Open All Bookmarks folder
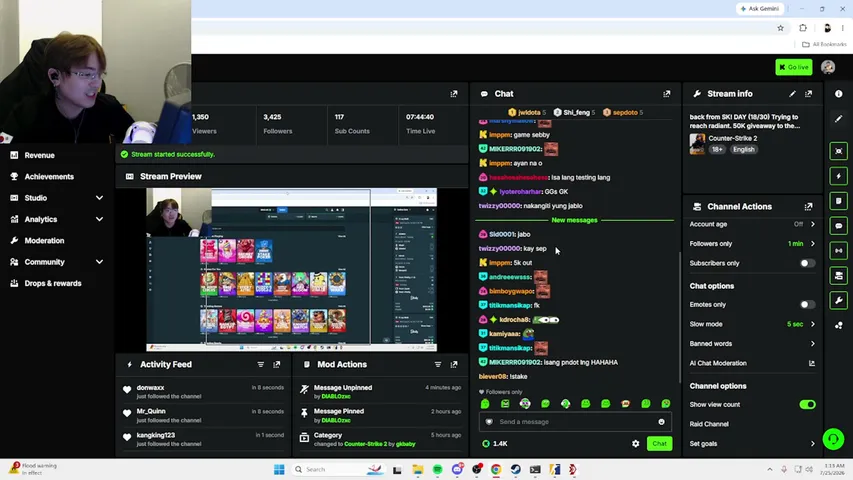Image resolution: width=853 pixels, height=480 pixels. [824, 44]
